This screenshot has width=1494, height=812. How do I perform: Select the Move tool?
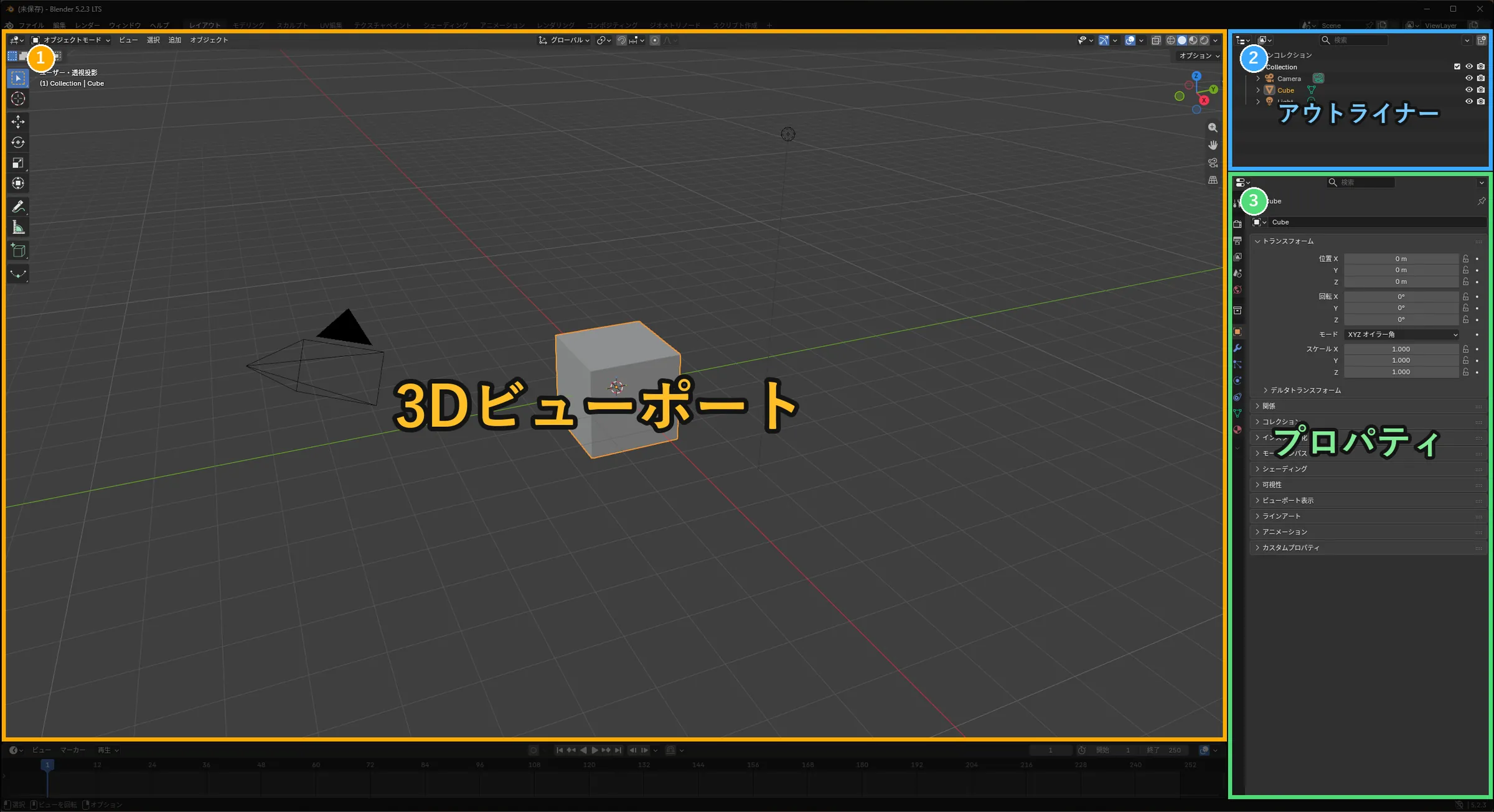pyautogui.click(x=18, y=121)
